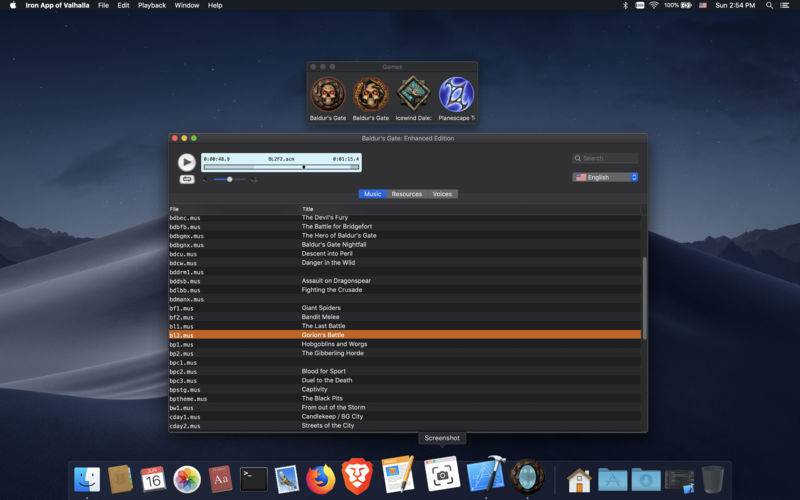The width and height of the screenshot is (800, 500).
Task: Open the US flag input source menu
Action: click(x=703, y=5)
